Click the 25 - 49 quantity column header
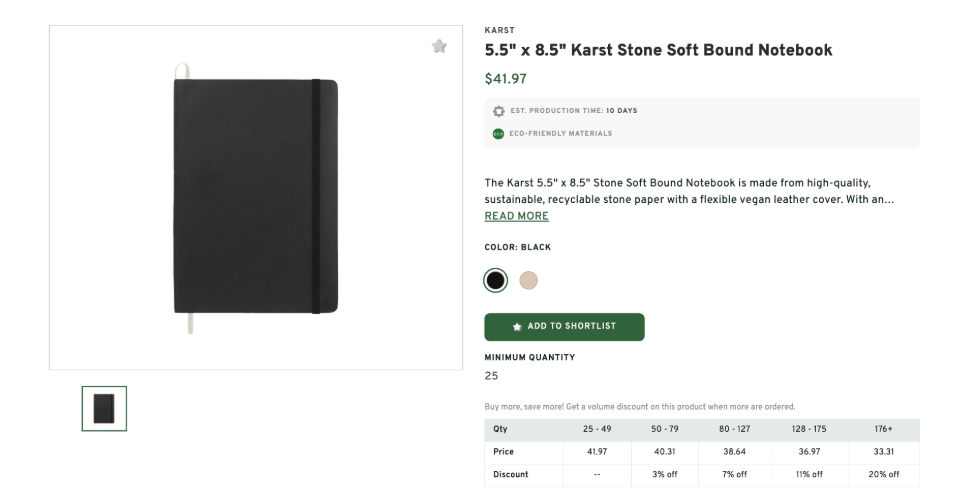This screenshot has width=972, height=492. click(x=597, y=429)
